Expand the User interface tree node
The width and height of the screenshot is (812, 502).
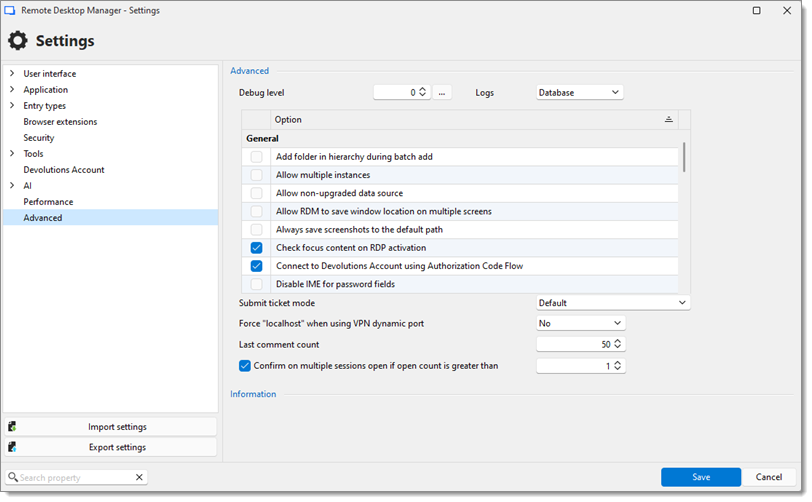point(12,74)
